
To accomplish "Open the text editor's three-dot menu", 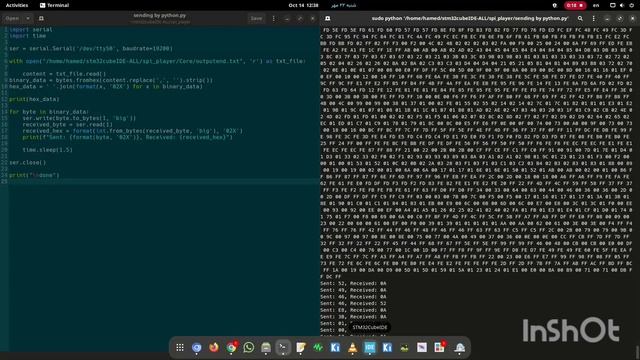I will 273,18.
